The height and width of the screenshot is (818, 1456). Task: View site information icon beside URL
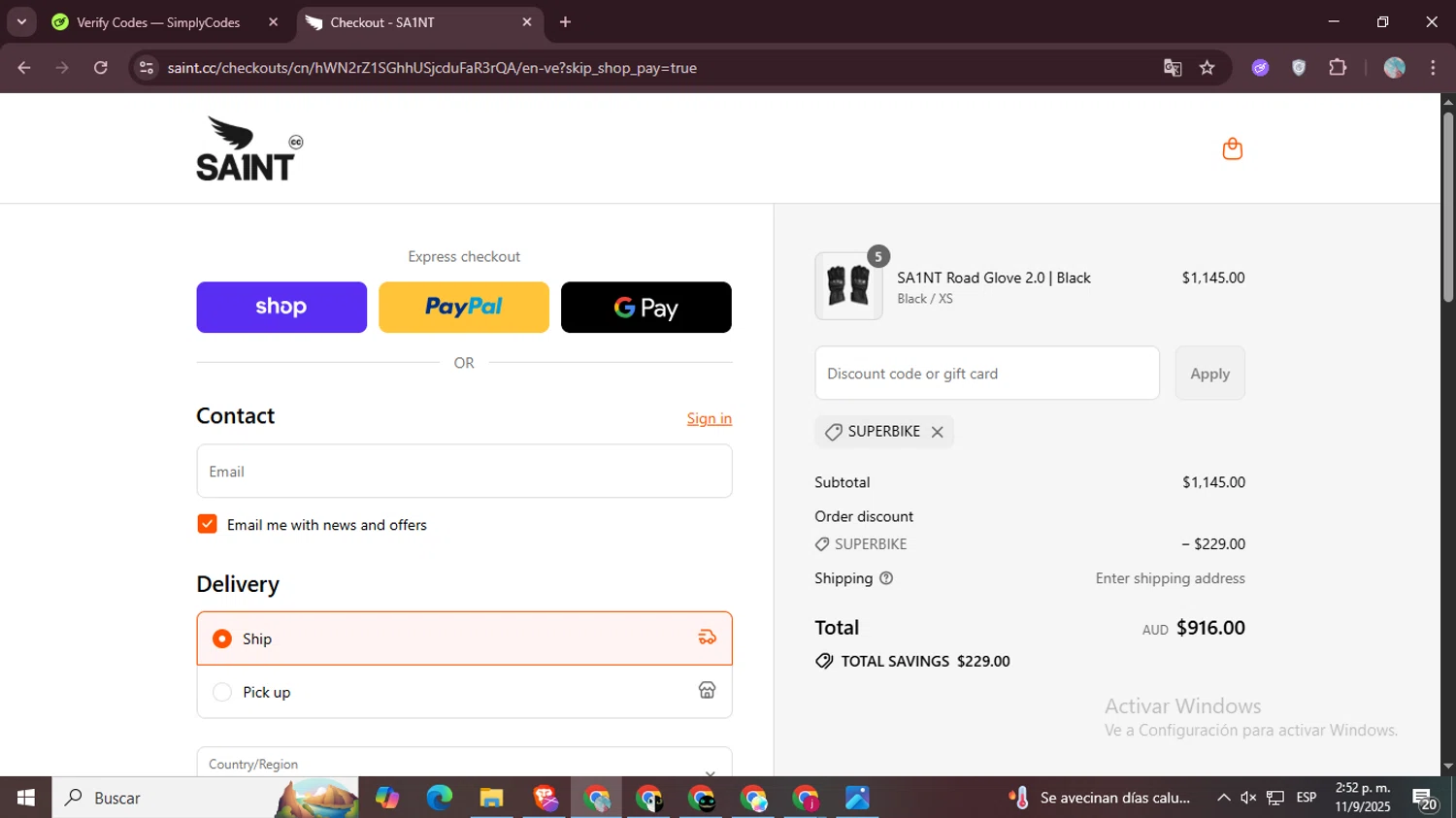[x=147, y=68]
